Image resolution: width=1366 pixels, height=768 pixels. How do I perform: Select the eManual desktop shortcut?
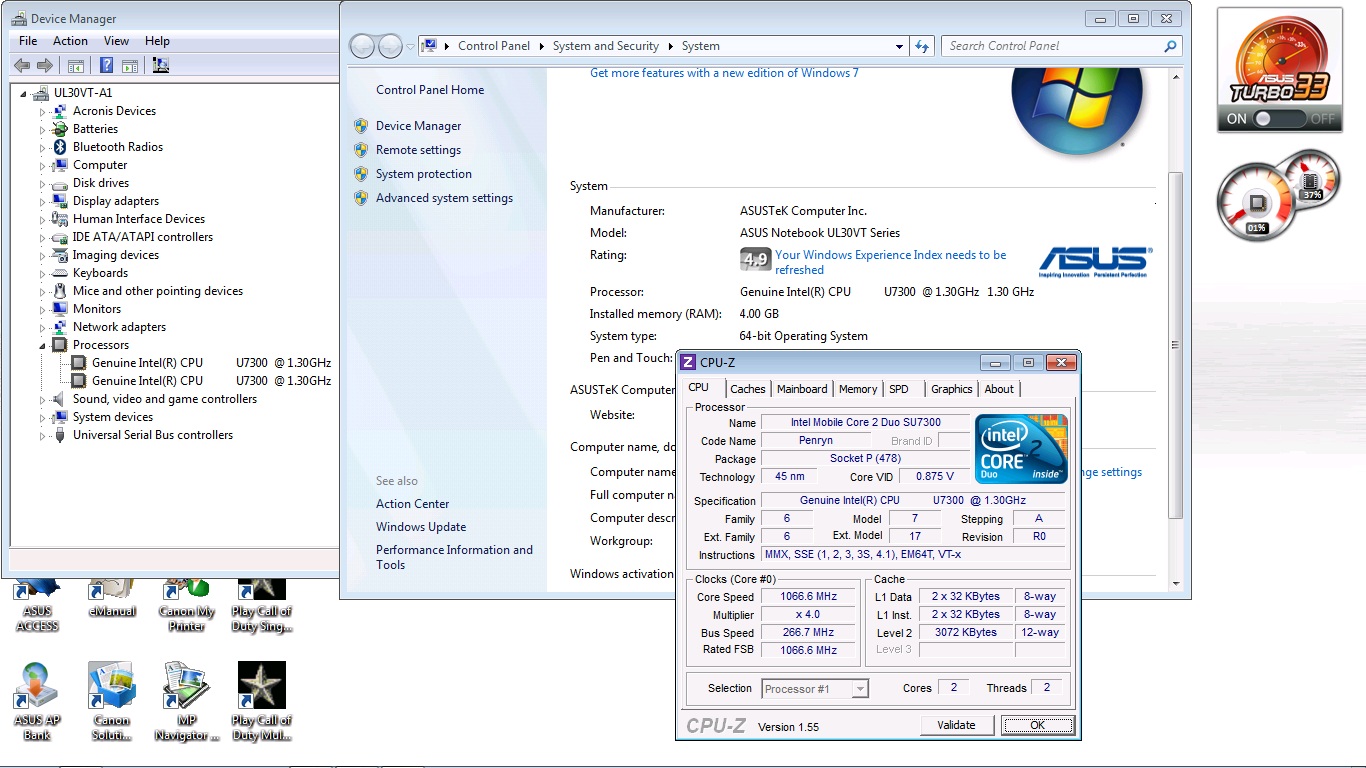click(x=112, y=600)
